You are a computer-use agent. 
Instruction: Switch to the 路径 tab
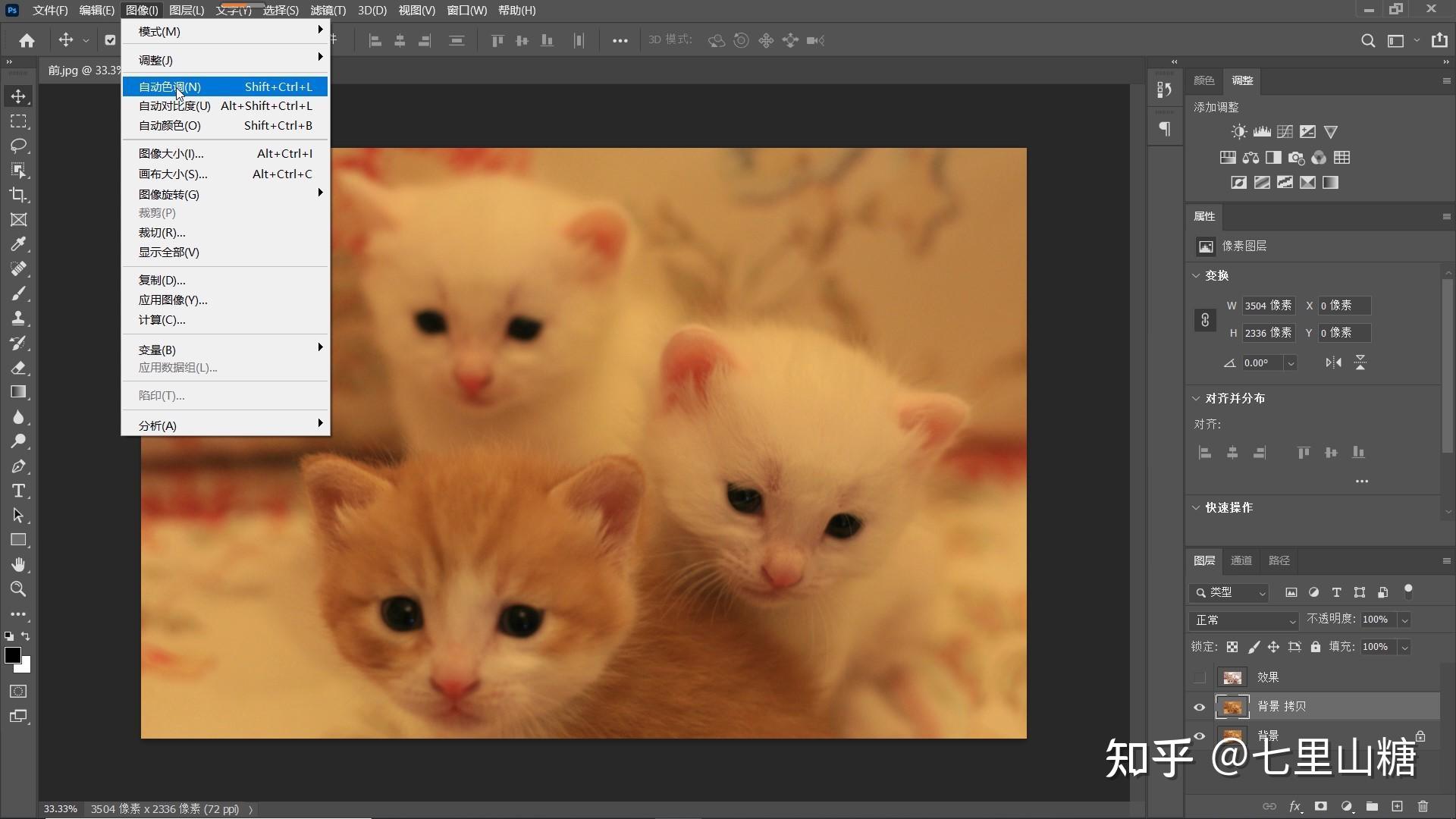[x=1279, y=560]
